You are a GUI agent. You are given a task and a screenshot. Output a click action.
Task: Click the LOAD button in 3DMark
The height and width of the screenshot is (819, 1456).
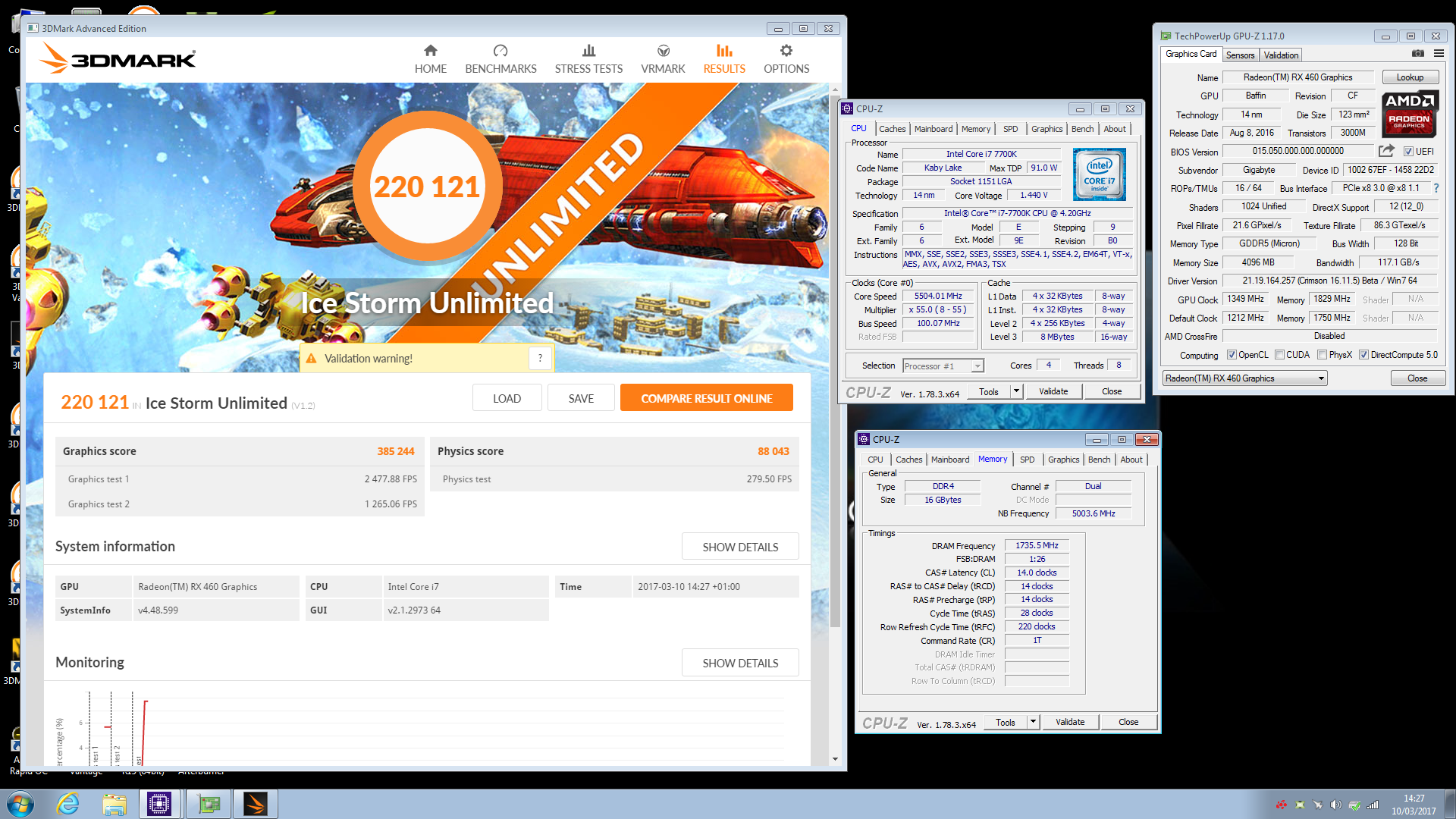pyautogui.click(x=507, y=398)
